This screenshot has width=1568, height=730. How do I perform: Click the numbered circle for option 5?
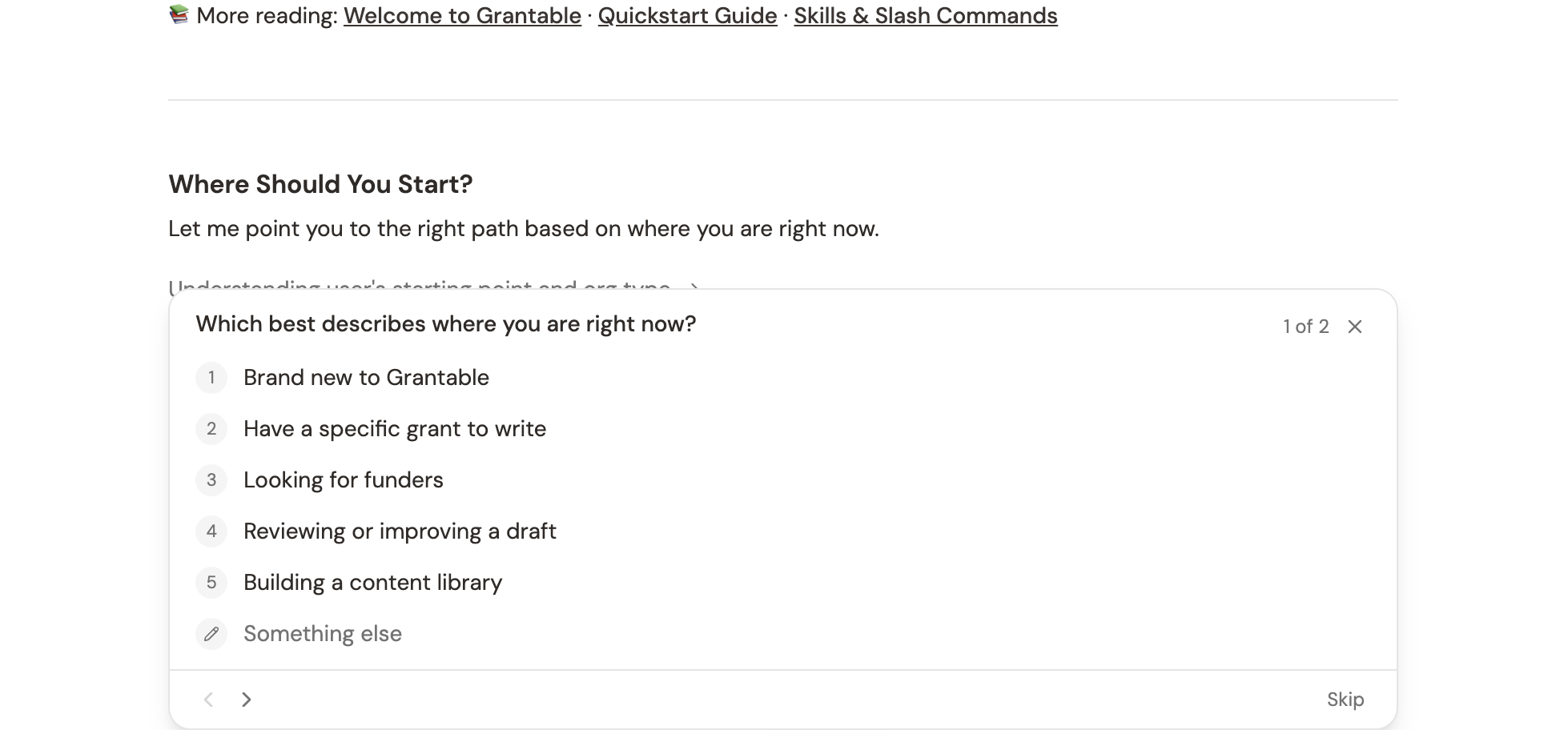coord(211,583)
